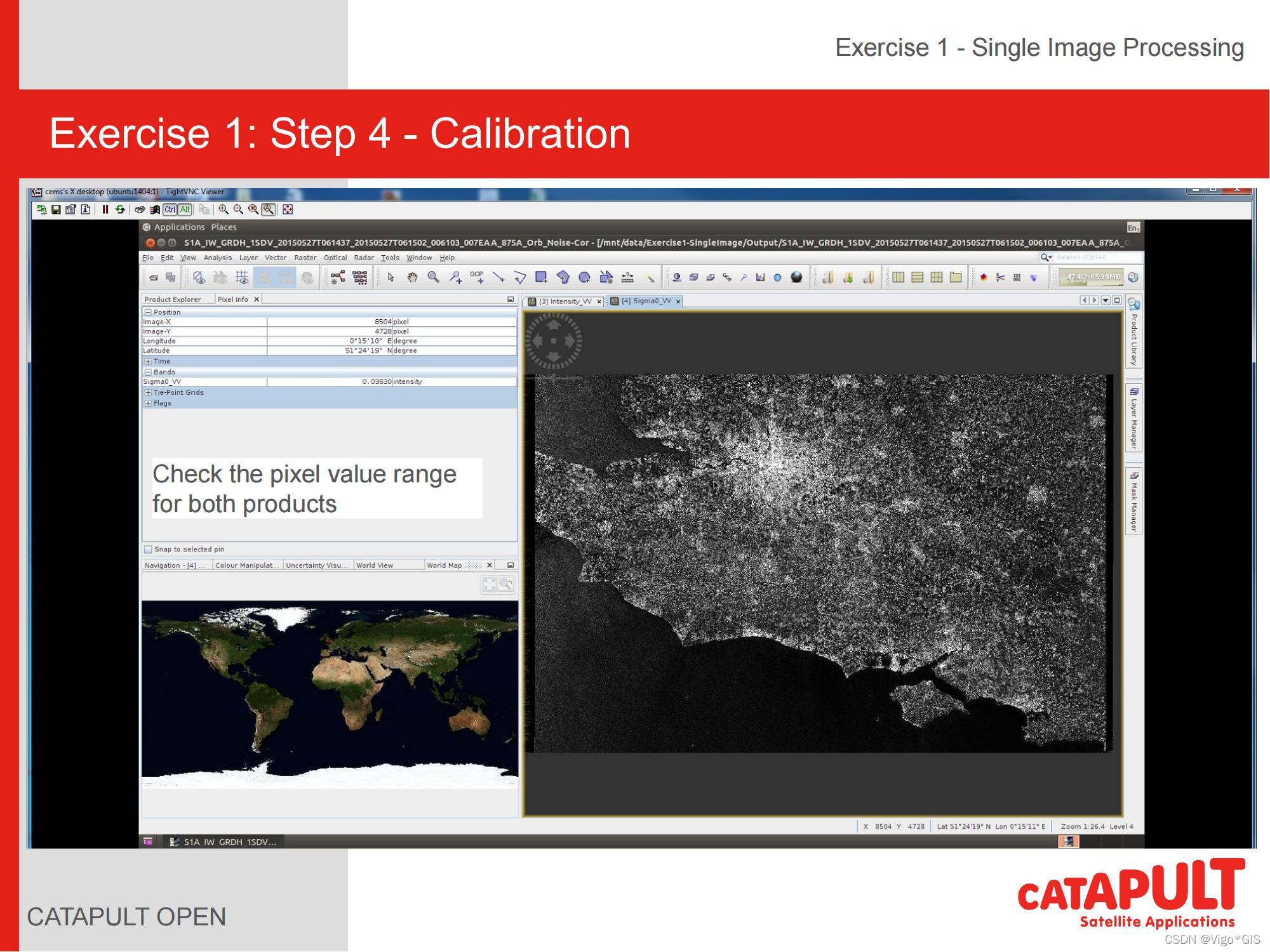The width and height of the screenshot is (1270, 952).
Task: Tile windows evenly grid icon
Action: 937,277
